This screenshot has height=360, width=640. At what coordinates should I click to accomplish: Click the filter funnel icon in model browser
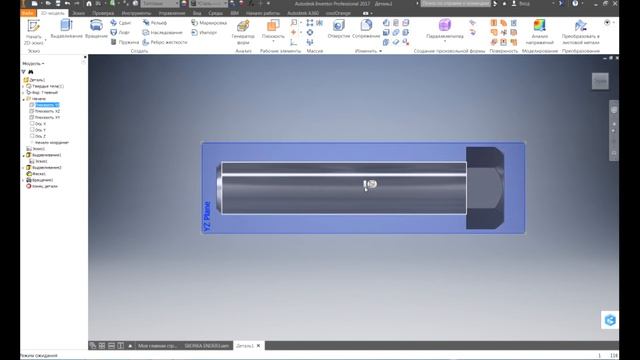(24, 72)
